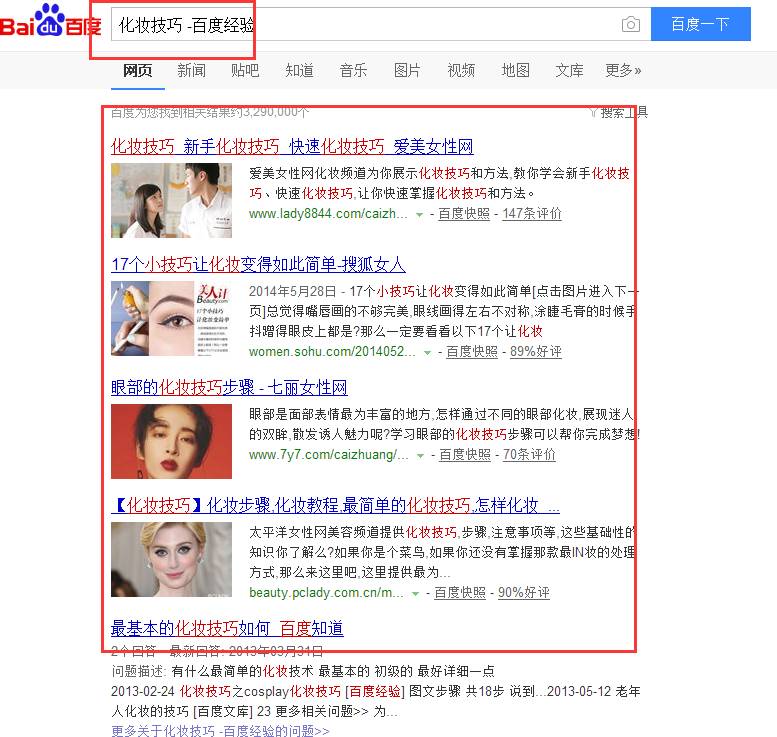Open the 视频 tab

coord(461,70)
